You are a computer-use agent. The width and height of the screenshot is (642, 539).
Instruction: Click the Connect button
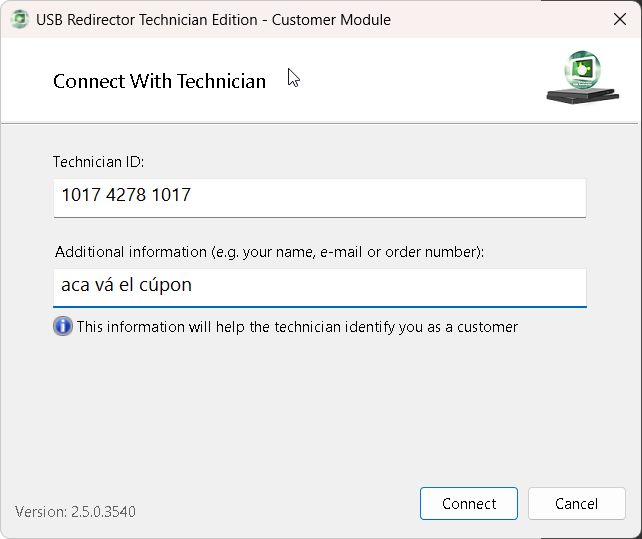click(x=468, y=503)
